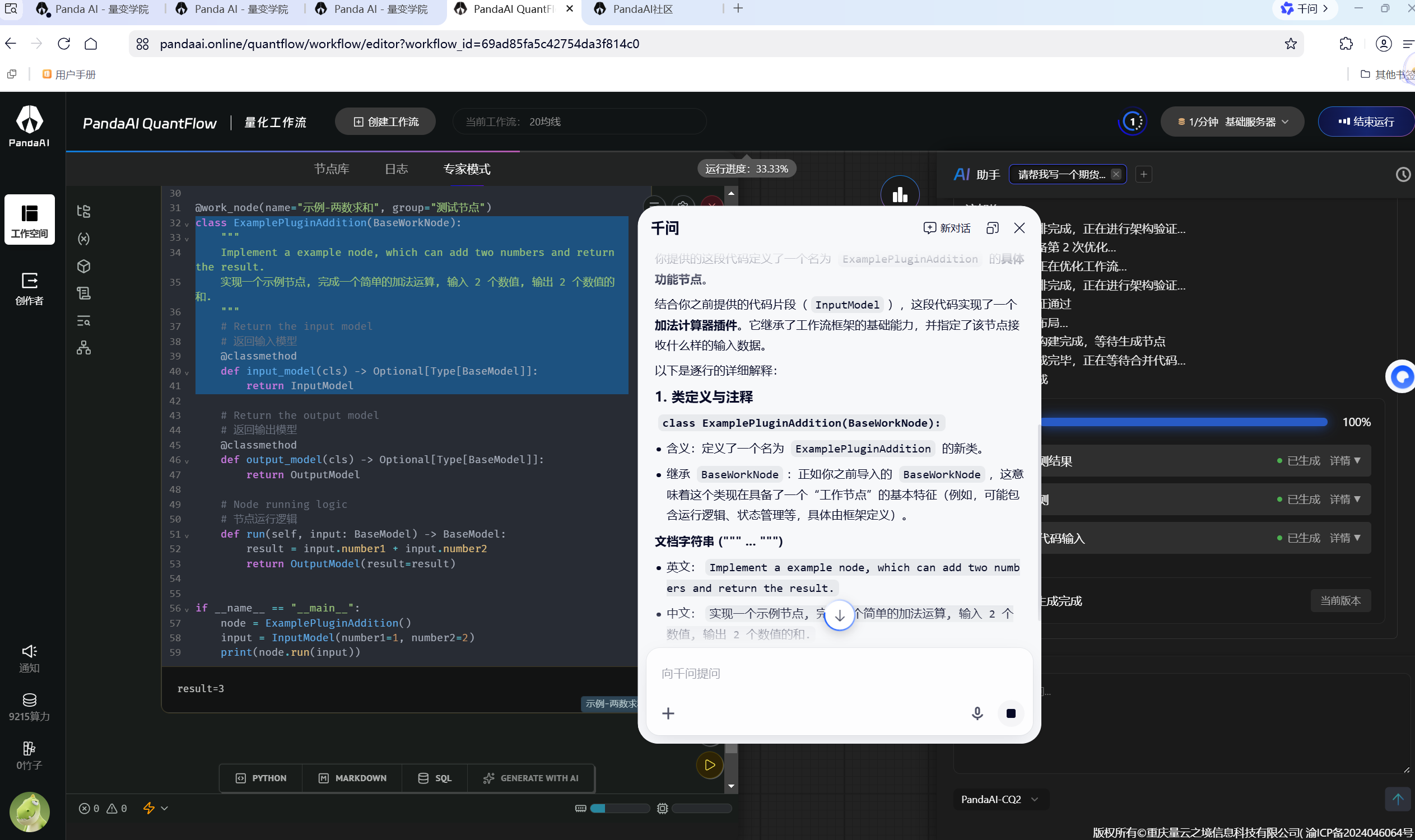Switch to the 日志 tab
1415x840 pixels.
point(397,169)
